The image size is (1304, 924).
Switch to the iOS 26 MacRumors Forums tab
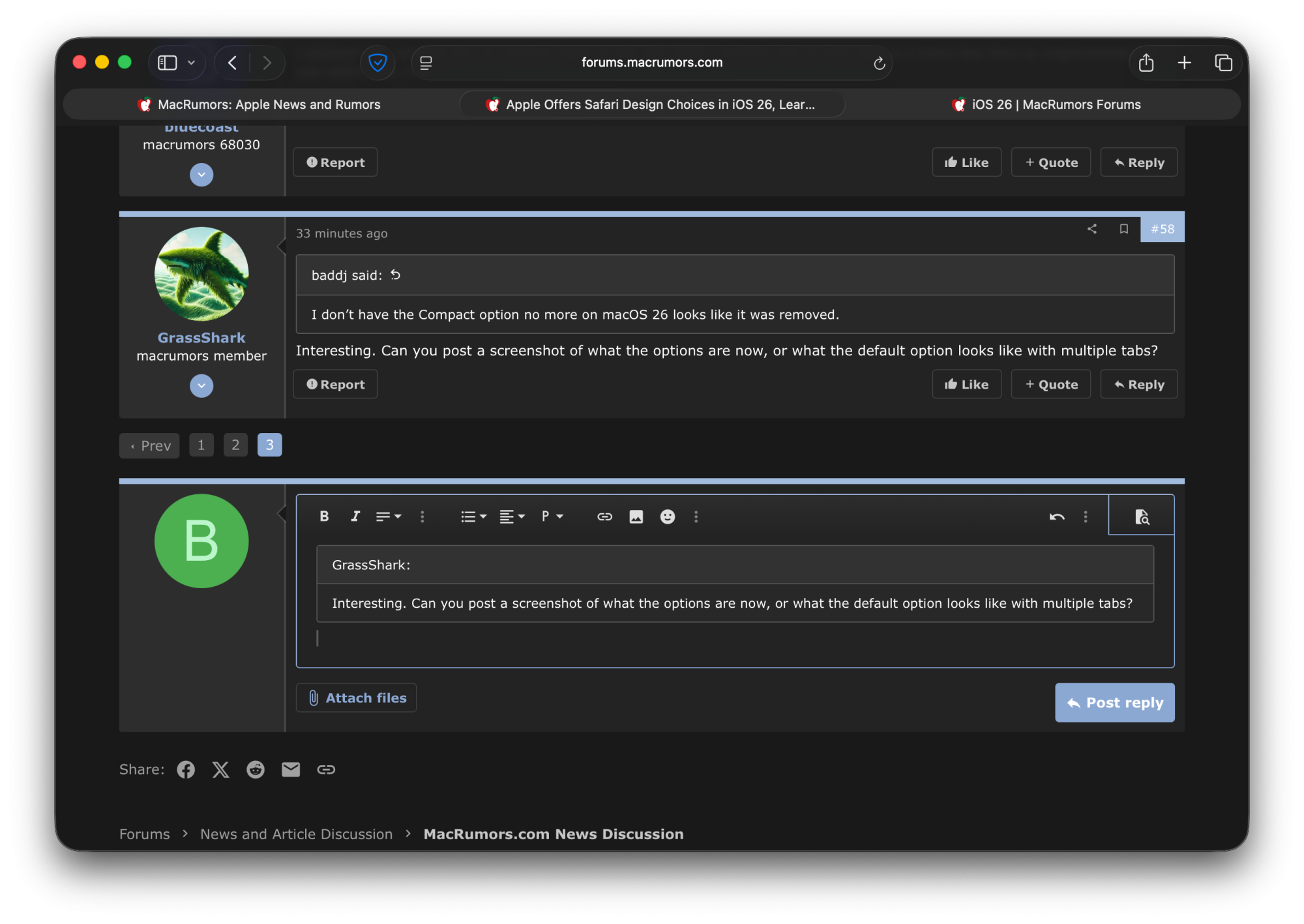click(x=1046, y=104)
